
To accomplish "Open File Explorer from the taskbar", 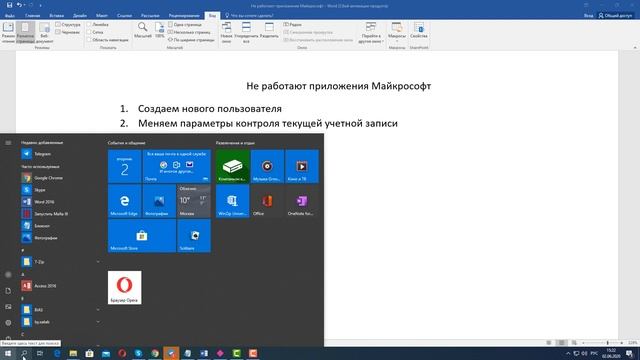I will (73, 353).
